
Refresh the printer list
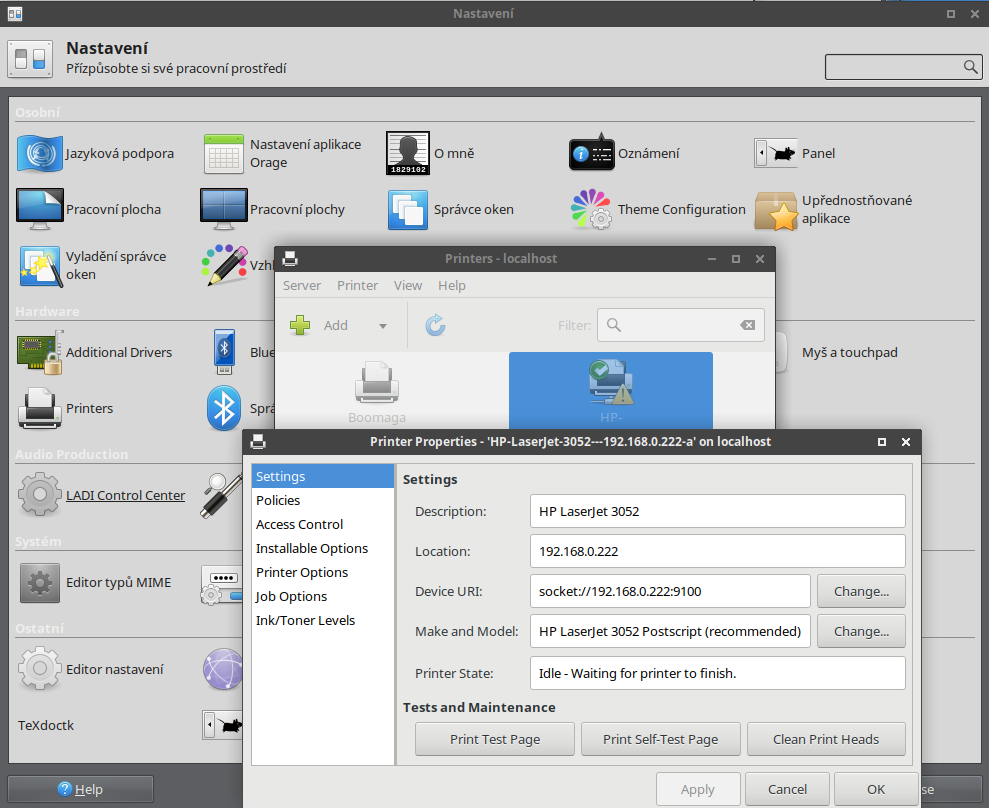[435, 325]
